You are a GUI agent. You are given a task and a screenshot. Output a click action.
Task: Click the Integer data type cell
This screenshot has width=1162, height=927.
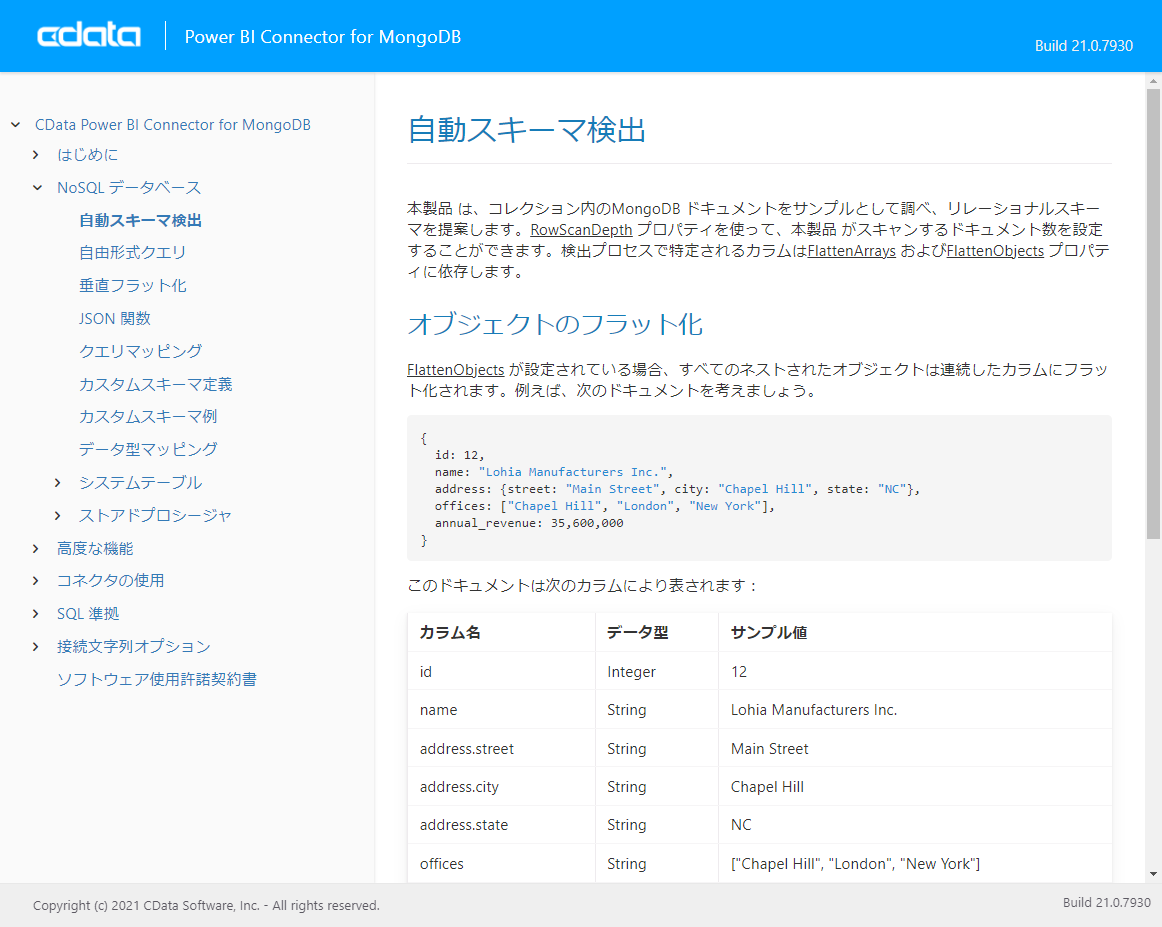(657, 671)
